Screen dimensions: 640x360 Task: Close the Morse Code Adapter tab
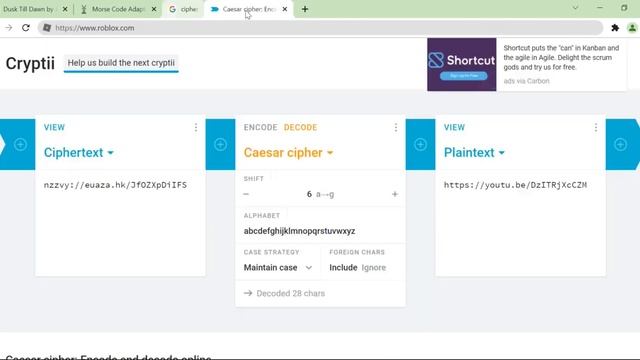click(154, 9)
